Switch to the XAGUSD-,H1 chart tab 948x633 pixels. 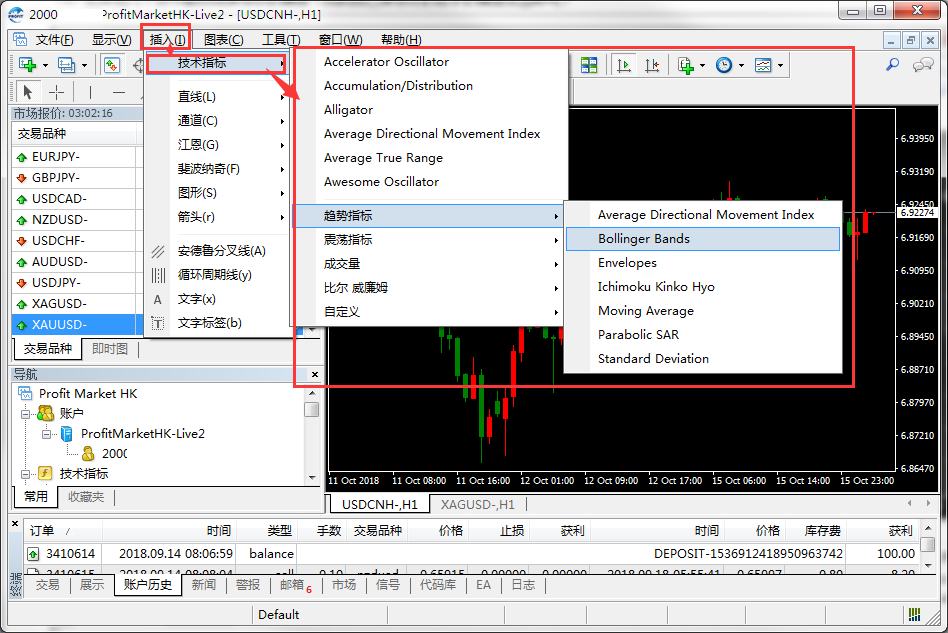[477, 505]
